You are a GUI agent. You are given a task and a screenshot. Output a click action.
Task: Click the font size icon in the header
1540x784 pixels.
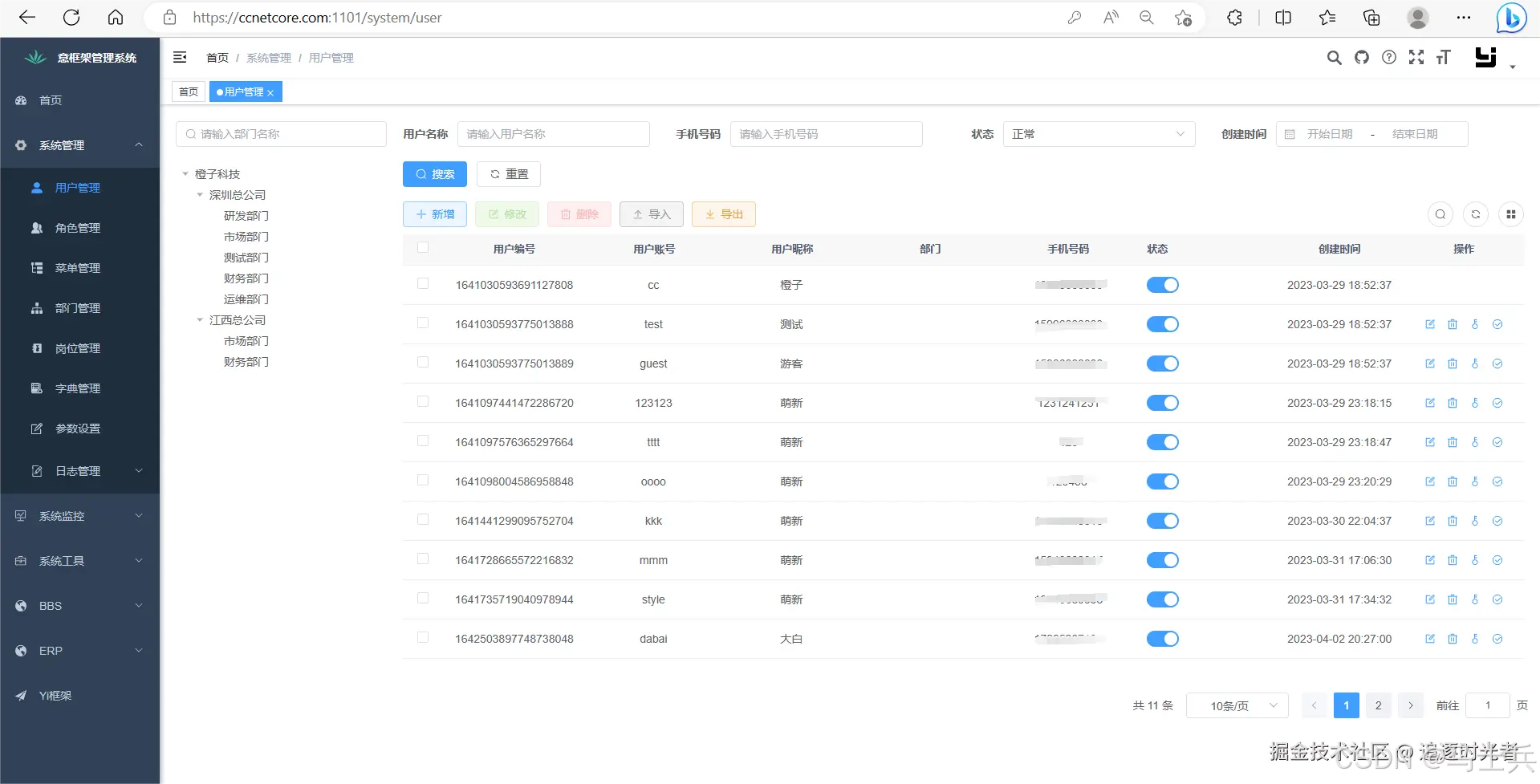1444,57
